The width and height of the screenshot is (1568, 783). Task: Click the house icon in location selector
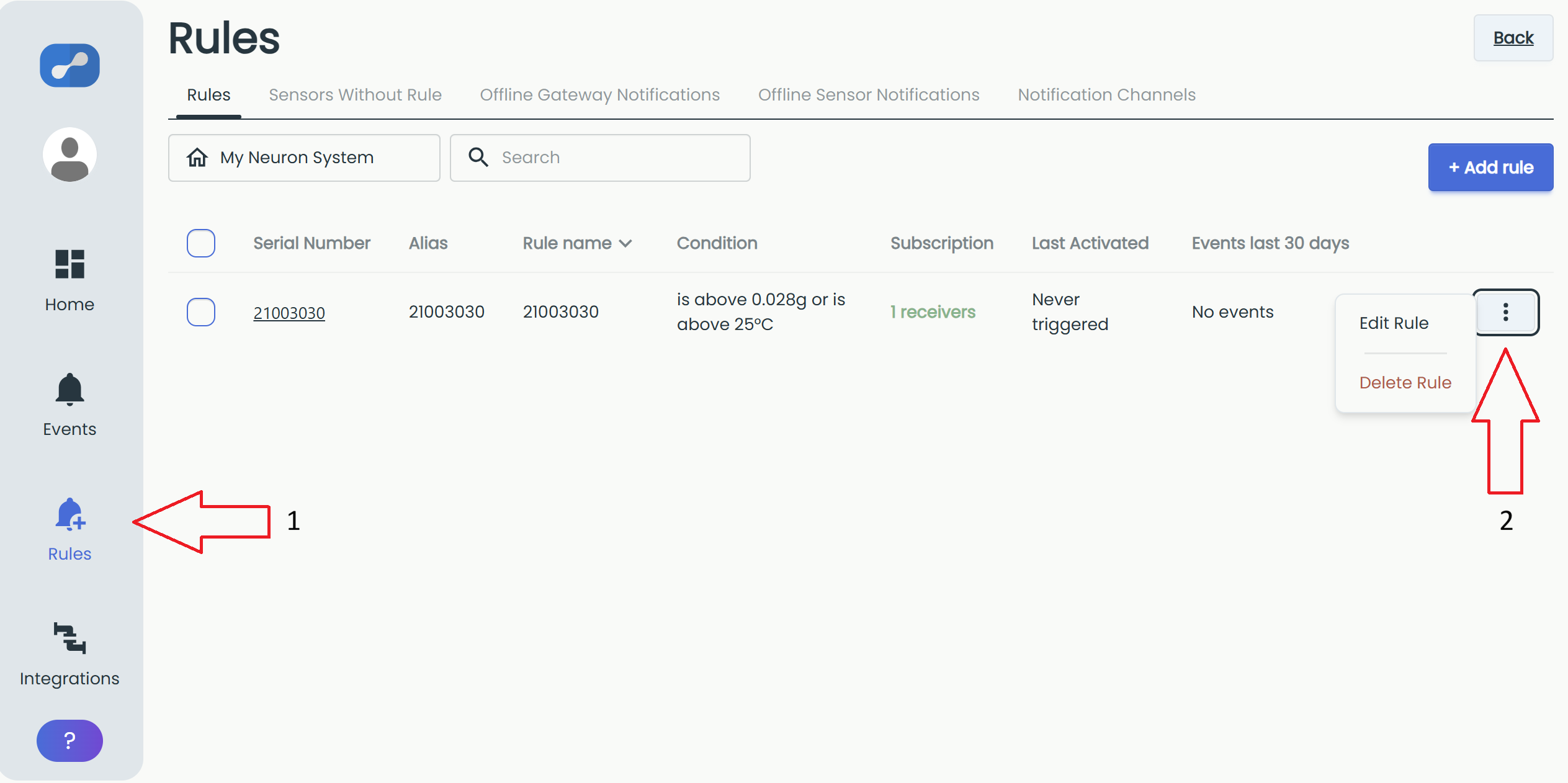[x=197, y=157]
